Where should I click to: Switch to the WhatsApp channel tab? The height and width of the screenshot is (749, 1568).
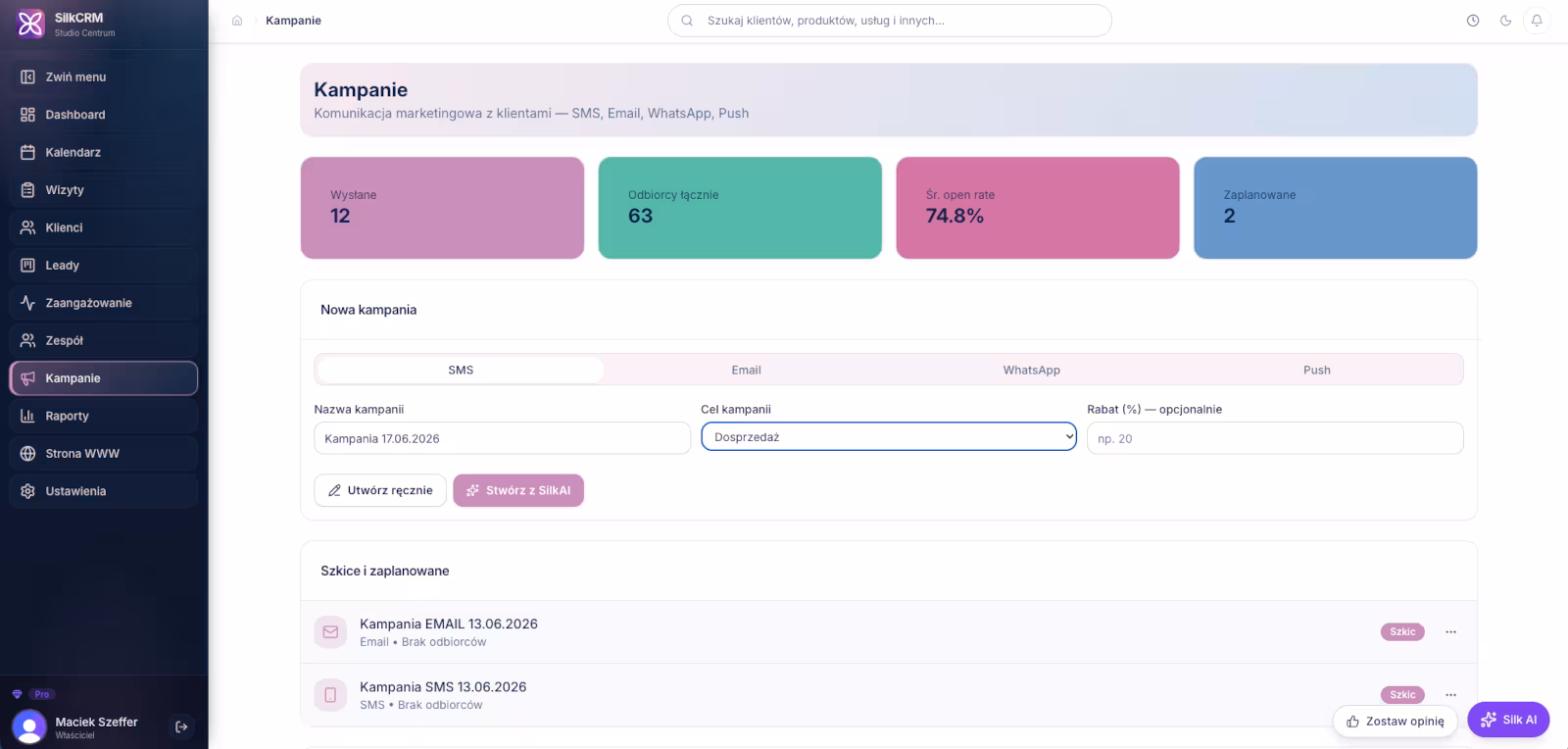click(x=1031, y=370)
